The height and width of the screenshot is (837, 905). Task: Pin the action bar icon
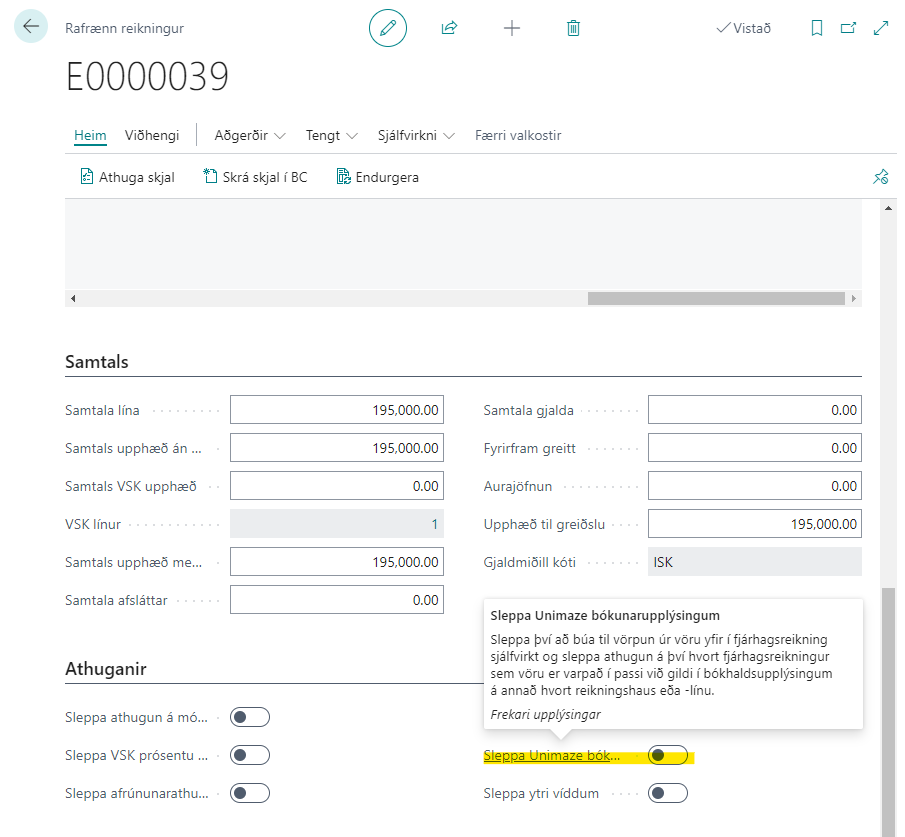click(880, 177)
